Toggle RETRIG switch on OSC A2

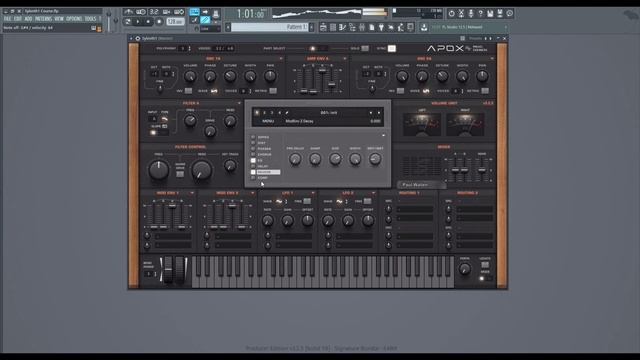[x=485, y=91]
